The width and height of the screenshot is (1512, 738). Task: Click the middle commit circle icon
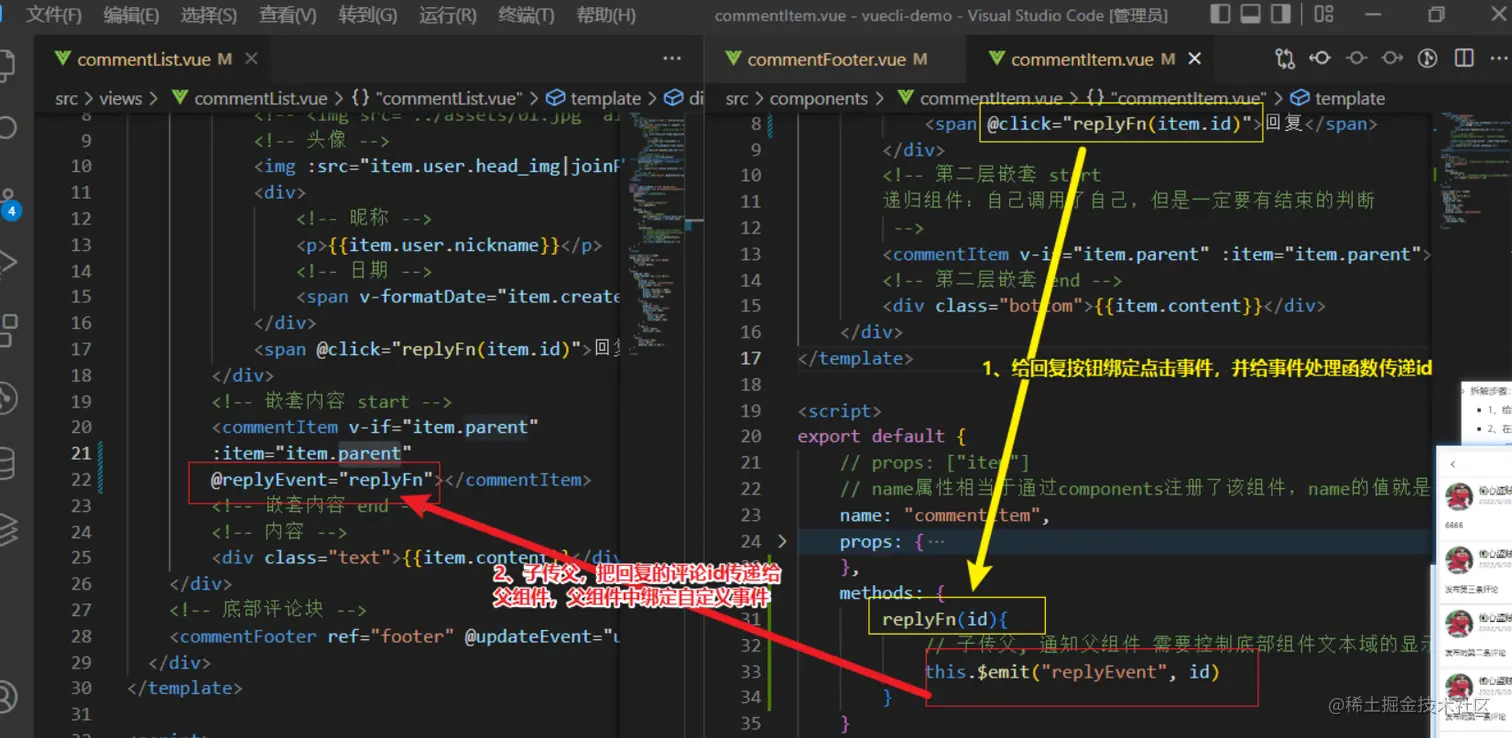click(1357, 59)
